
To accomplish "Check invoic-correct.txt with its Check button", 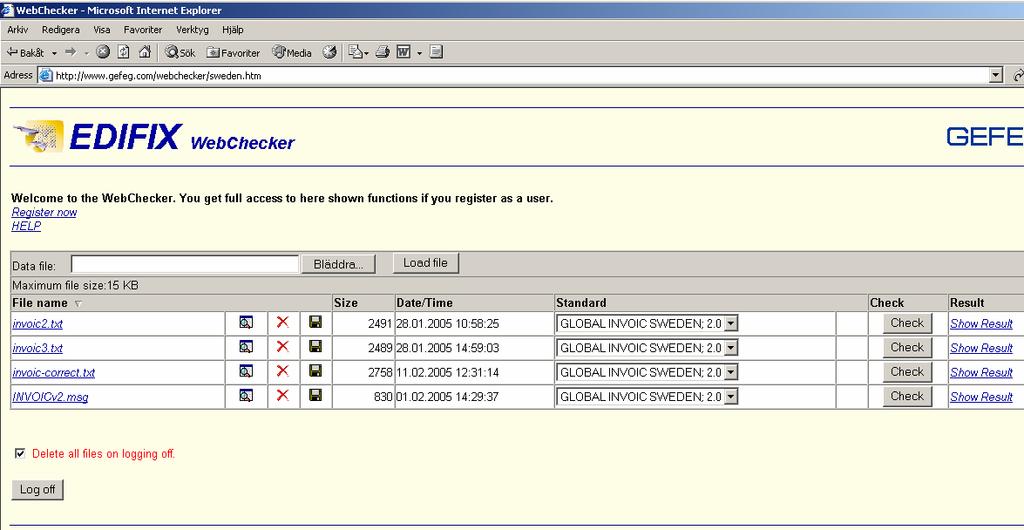I will tap(907, 371).
